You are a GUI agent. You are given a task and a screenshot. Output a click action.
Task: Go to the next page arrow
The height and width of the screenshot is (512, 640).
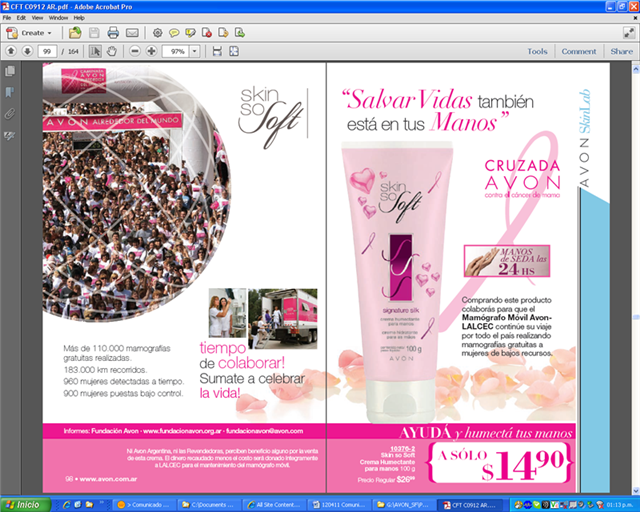pyautogui.click(x=27, y=51)
